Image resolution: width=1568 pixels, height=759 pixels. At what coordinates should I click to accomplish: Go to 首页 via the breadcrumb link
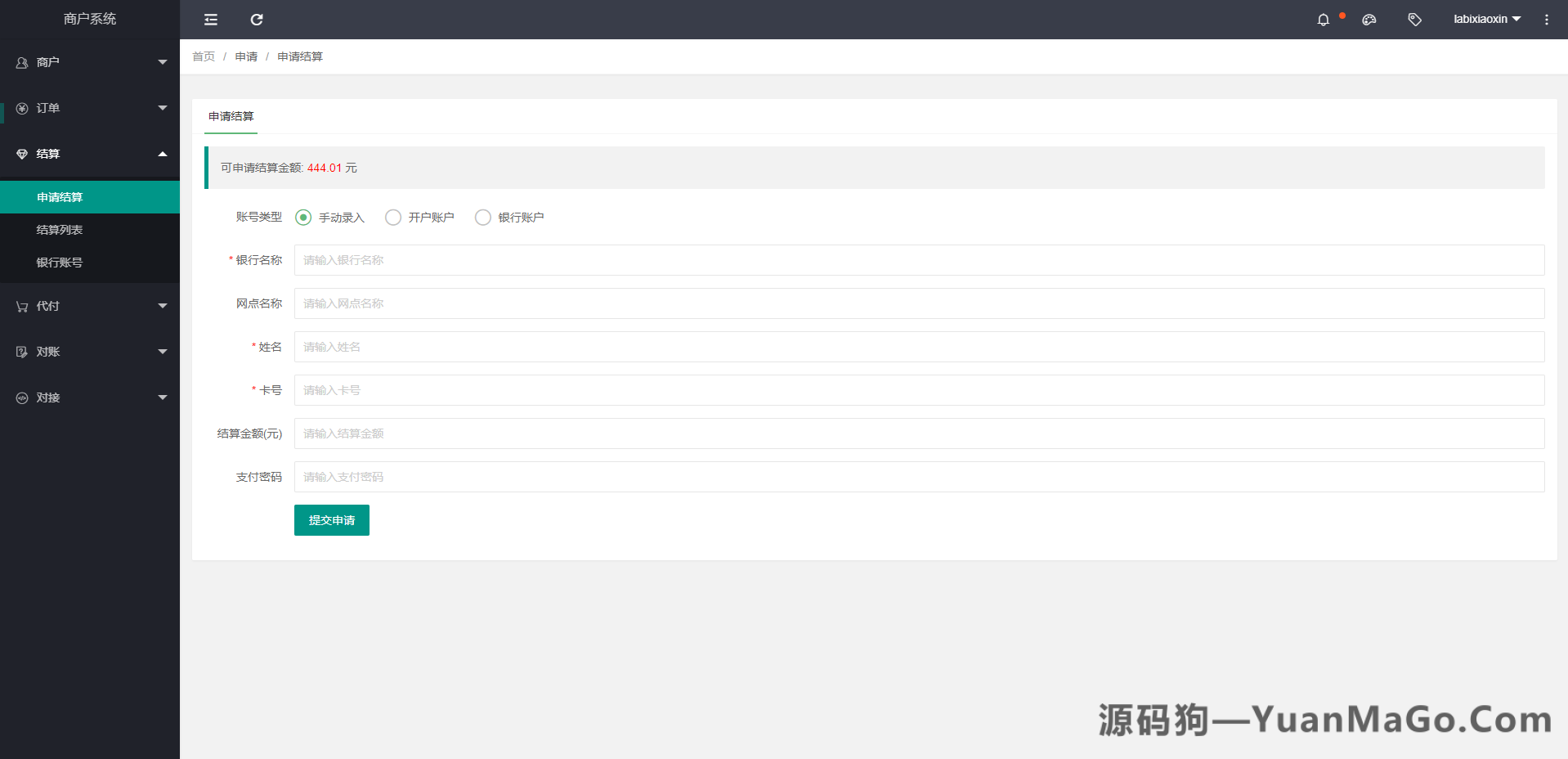(x=203, y=56)
